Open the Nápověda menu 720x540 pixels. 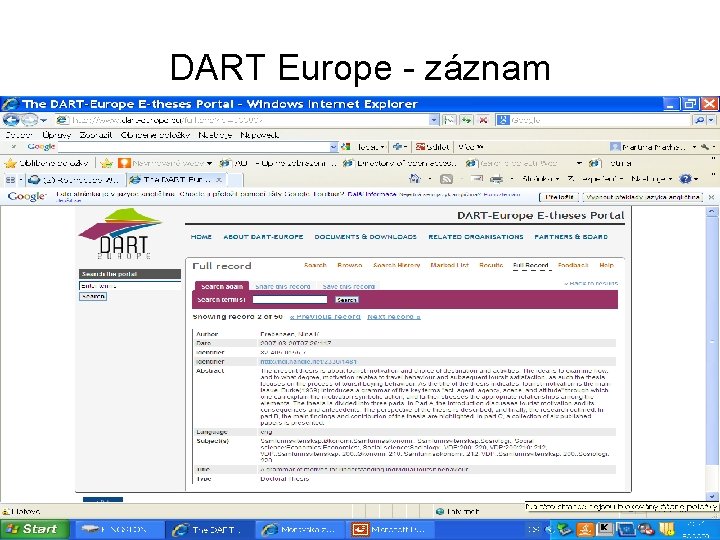coord(259,135)
